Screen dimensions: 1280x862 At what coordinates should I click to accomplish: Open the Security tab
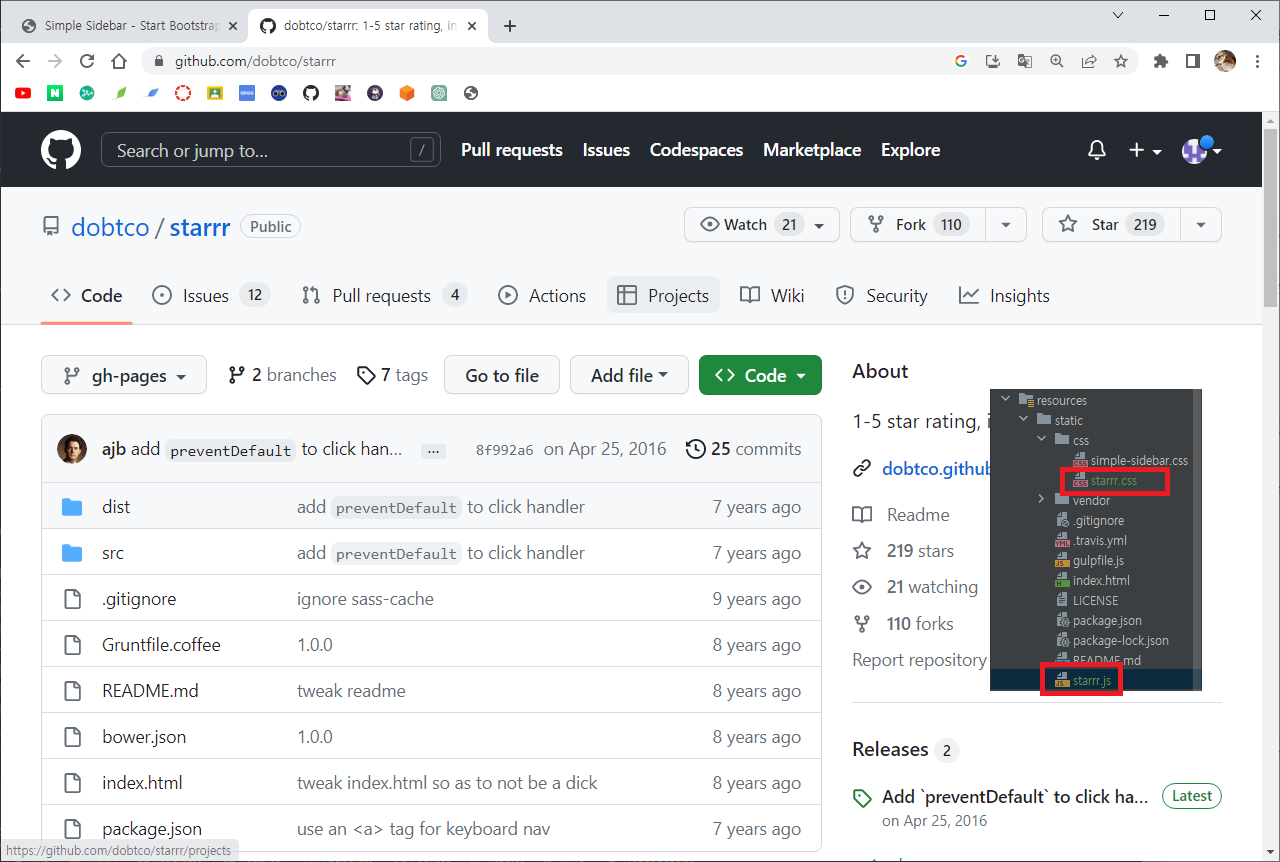coord(881,296)
